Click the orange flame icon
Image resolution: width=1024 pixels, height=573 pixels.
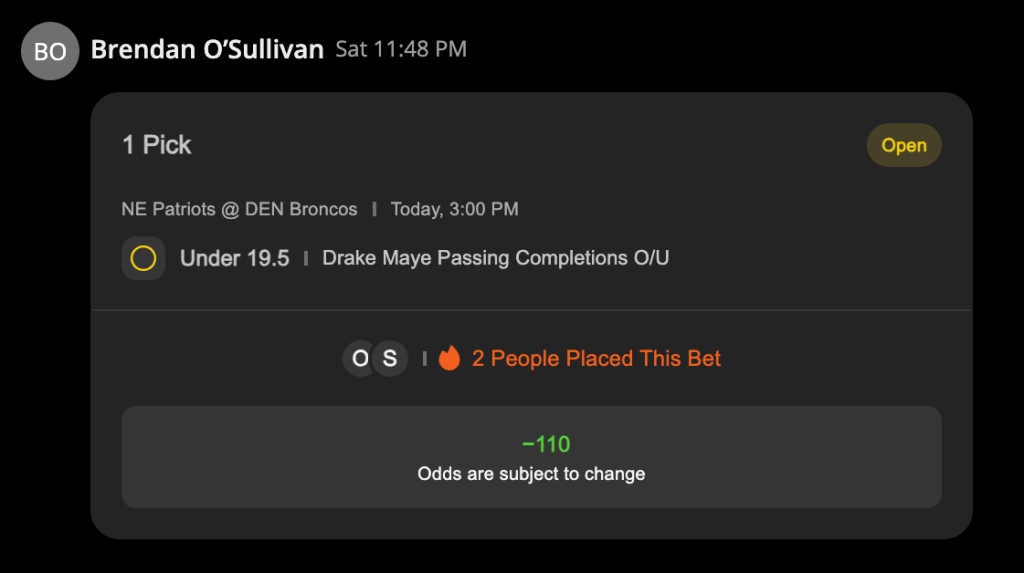click(x=449, y=358)
